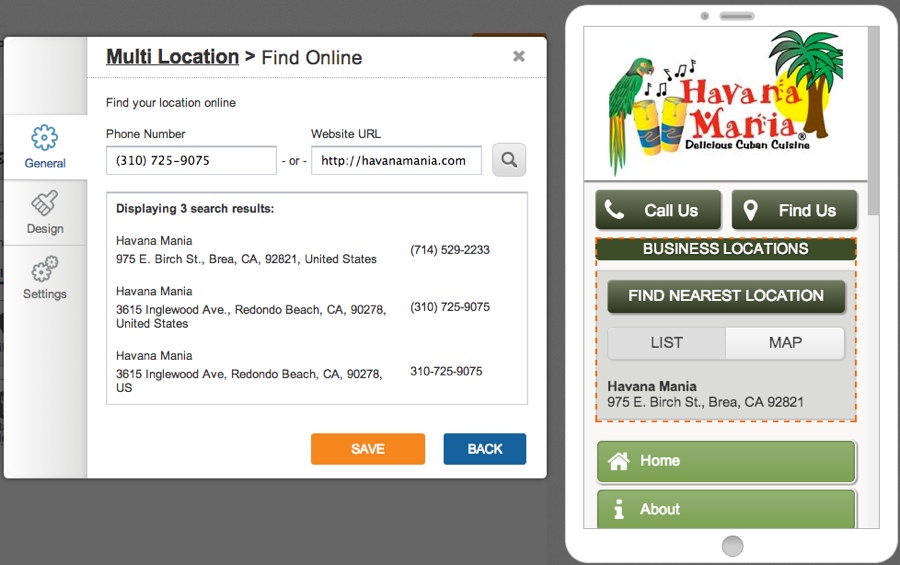Click the info icon on About
The image size is (900, 565).
[619, 509]
